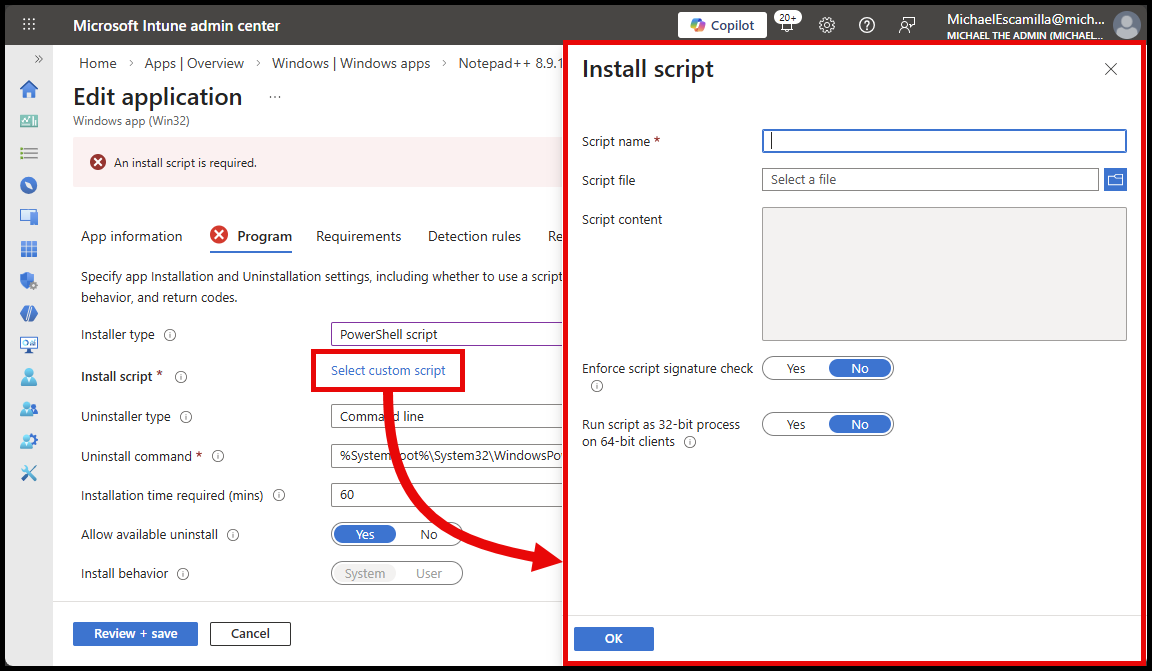This screenshot has height=671, width=1152.
Task: Open the Home page from the sidebar
Action: point(29,89)
